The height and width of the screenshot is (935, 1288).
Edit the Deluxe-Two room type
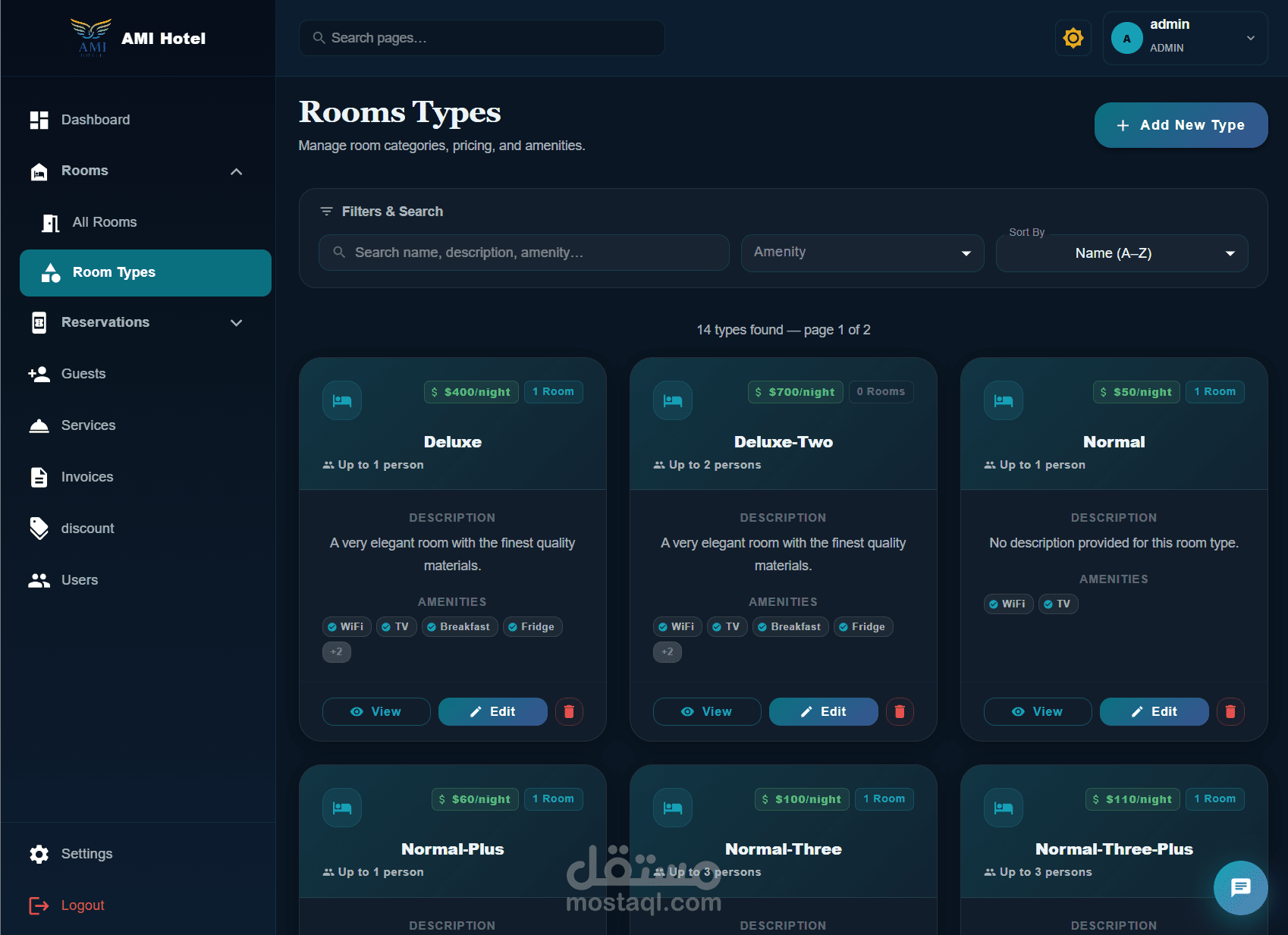click(824, 711)
